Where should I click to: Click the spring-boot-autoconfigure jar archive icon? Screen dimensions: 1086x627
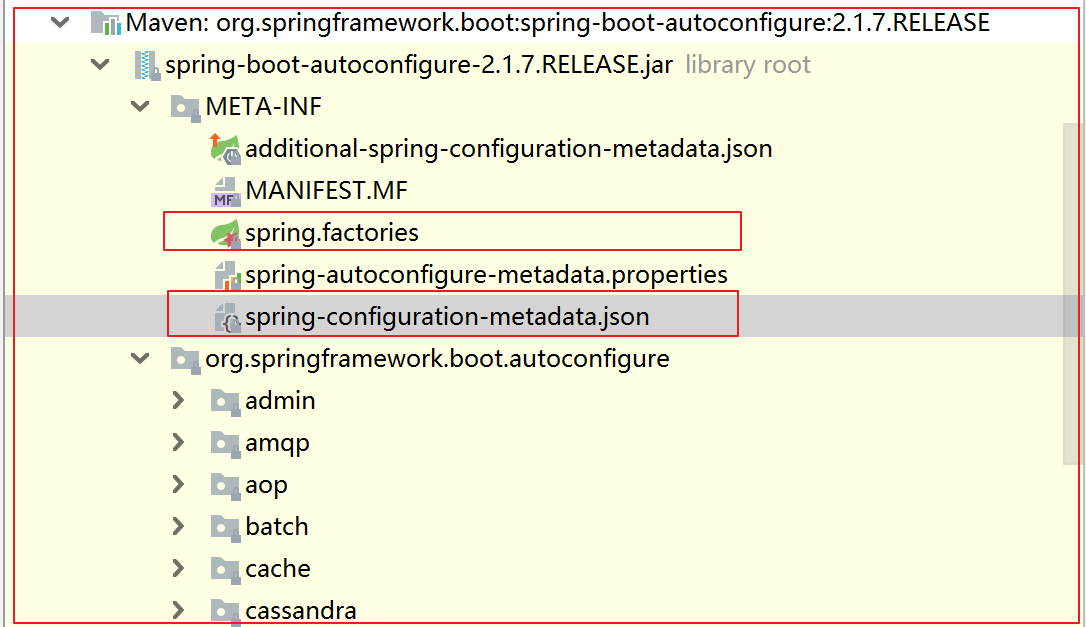click(146, 65)
